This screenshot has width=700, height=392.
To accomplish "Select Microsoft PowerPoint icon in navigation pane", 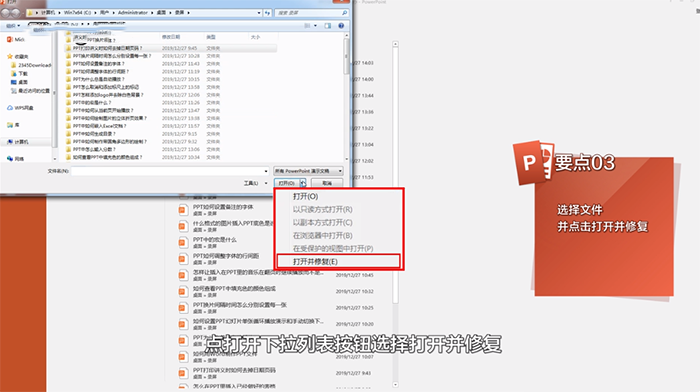I will pyautogui.click(x=9, y=40).
